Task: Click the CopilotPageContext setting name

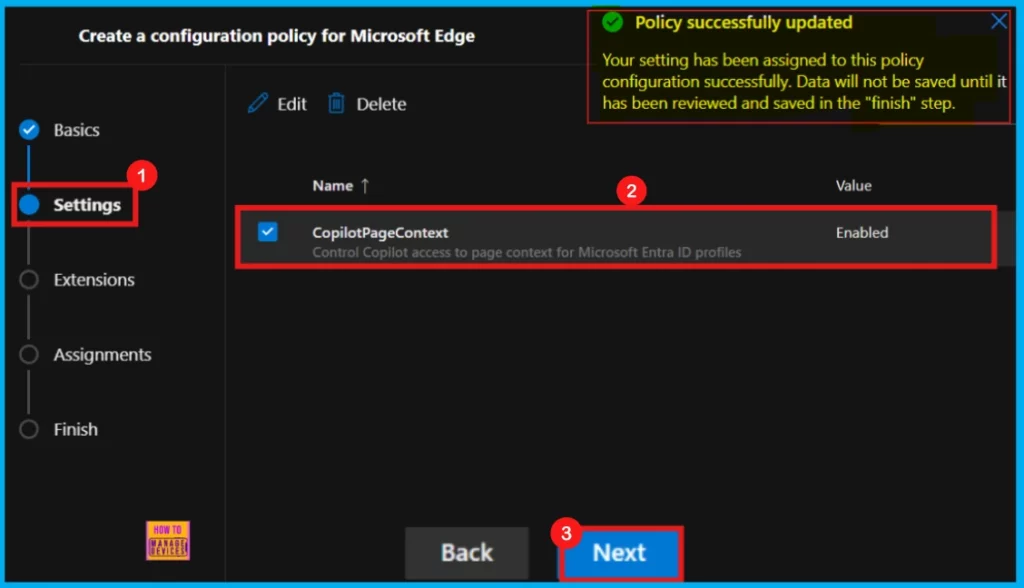Action: (x=380, y=233)
